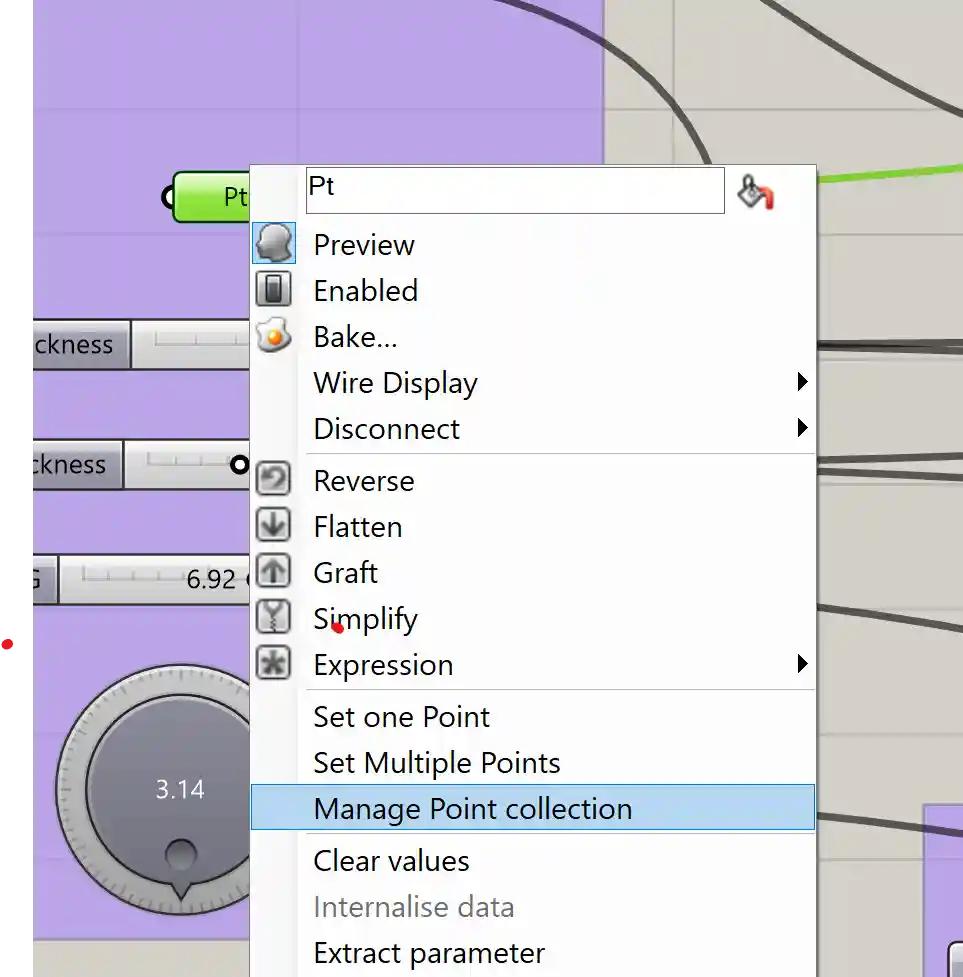Click the Expression asterisk icon
Screen dimensions: 963x977
tap(273, 664)
